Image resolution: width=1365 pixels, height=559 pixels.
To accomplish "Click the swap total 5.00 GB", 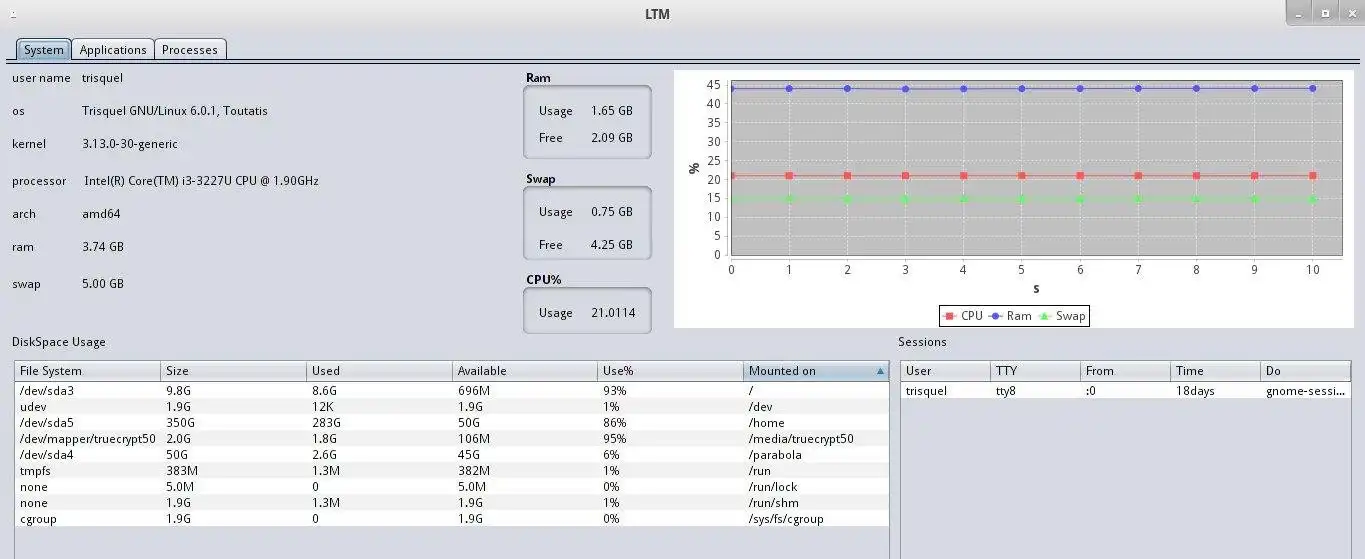I will click(103, 284).
